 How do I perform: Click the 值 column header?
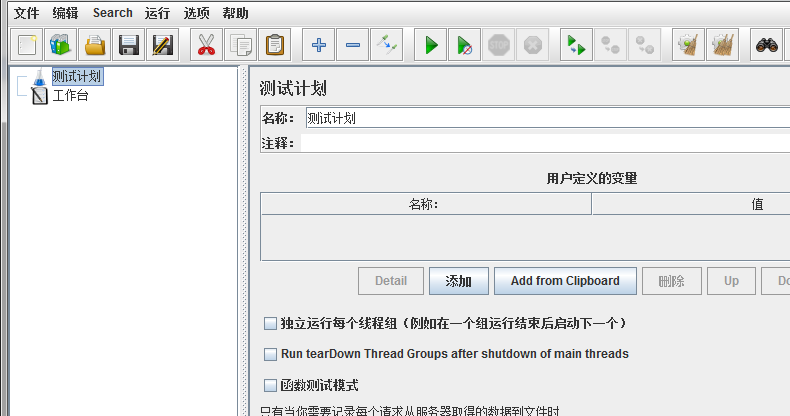tap(691, 204)
